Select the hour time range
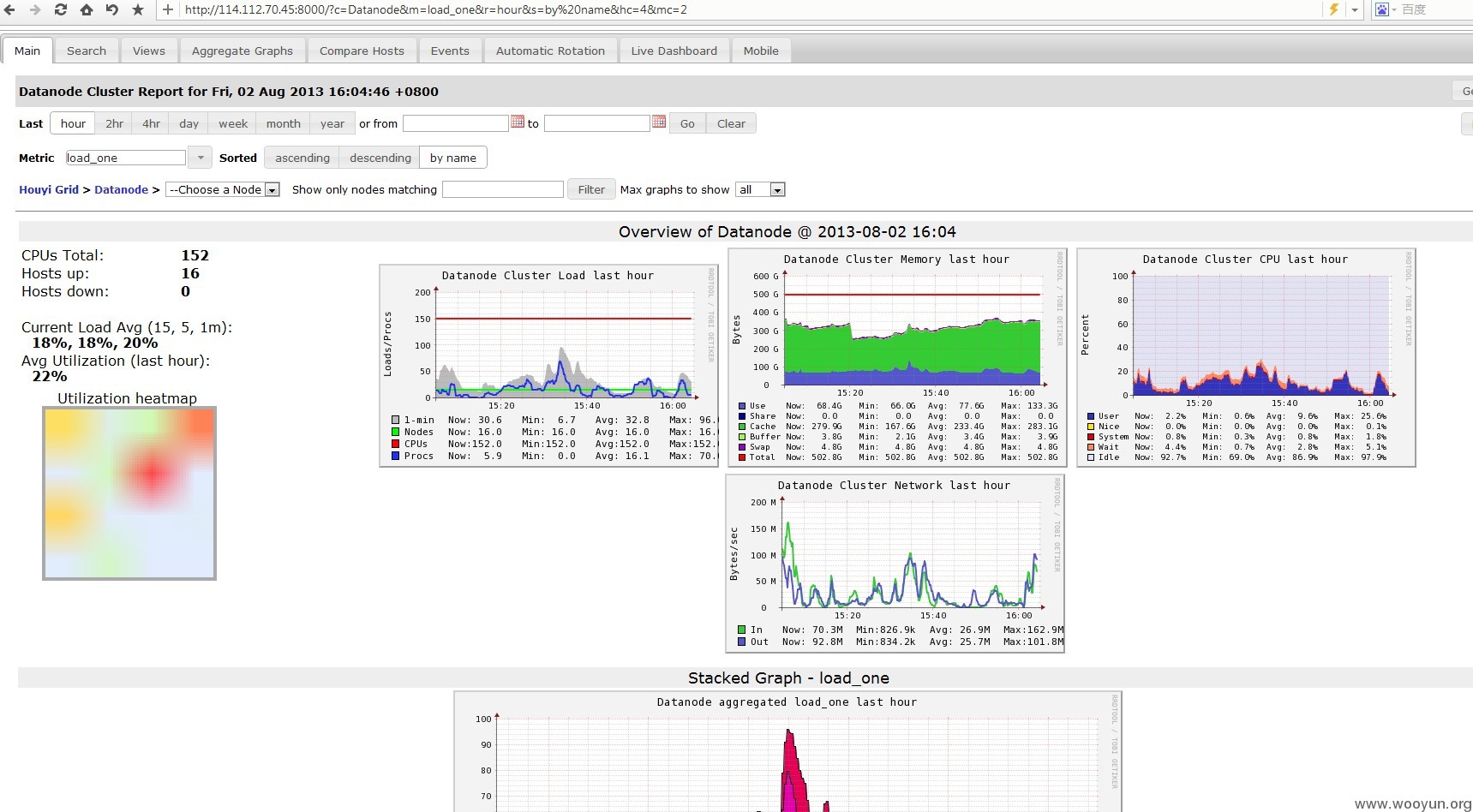 click(73, 123)
